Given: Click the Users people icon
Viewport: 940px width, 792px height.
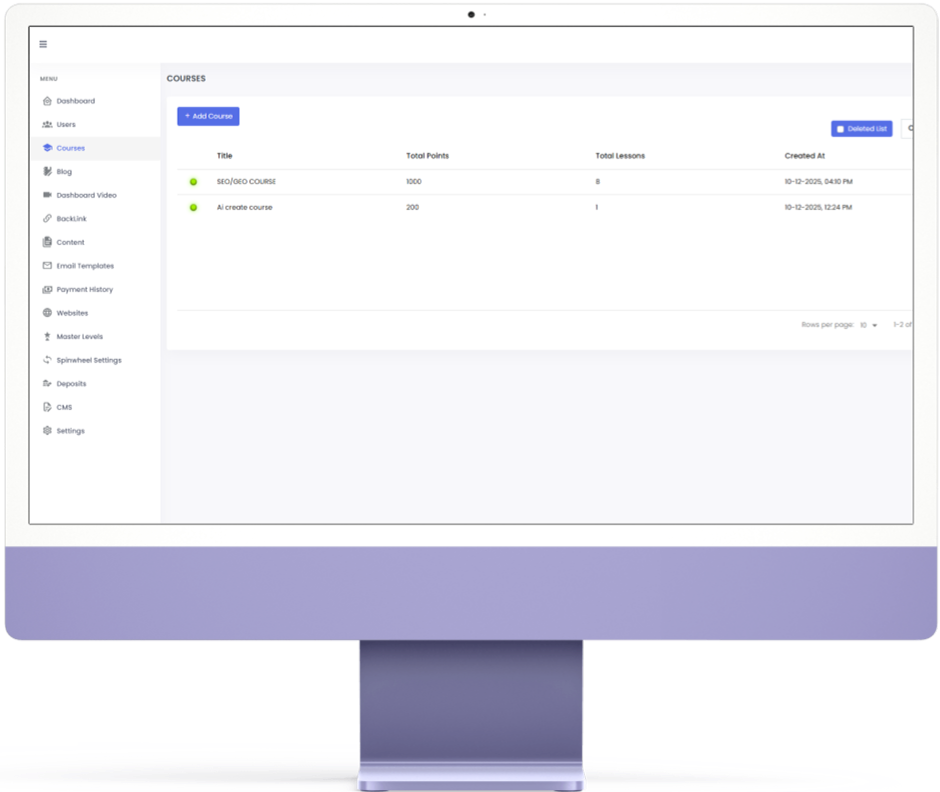Looking at the screenshot, I should [47, 124].
